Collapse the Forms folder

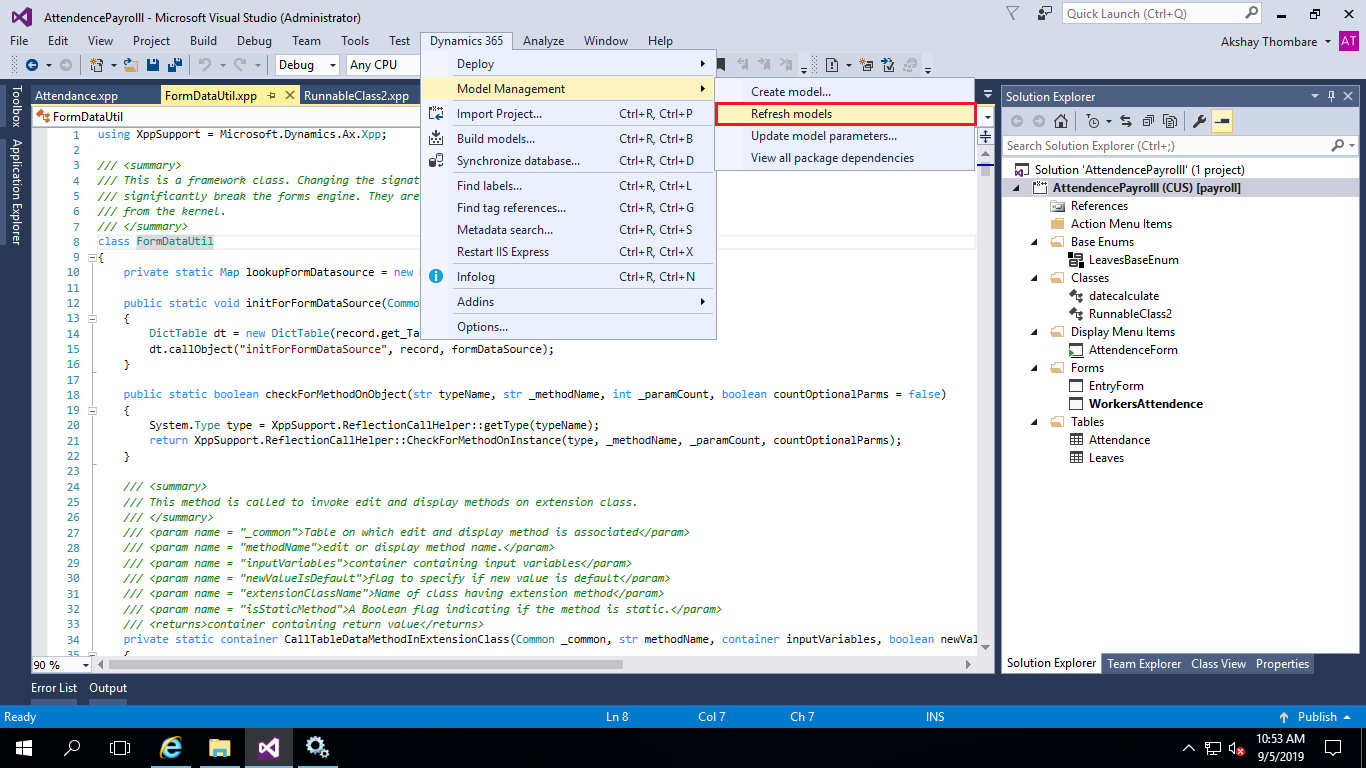point(1035,368)
